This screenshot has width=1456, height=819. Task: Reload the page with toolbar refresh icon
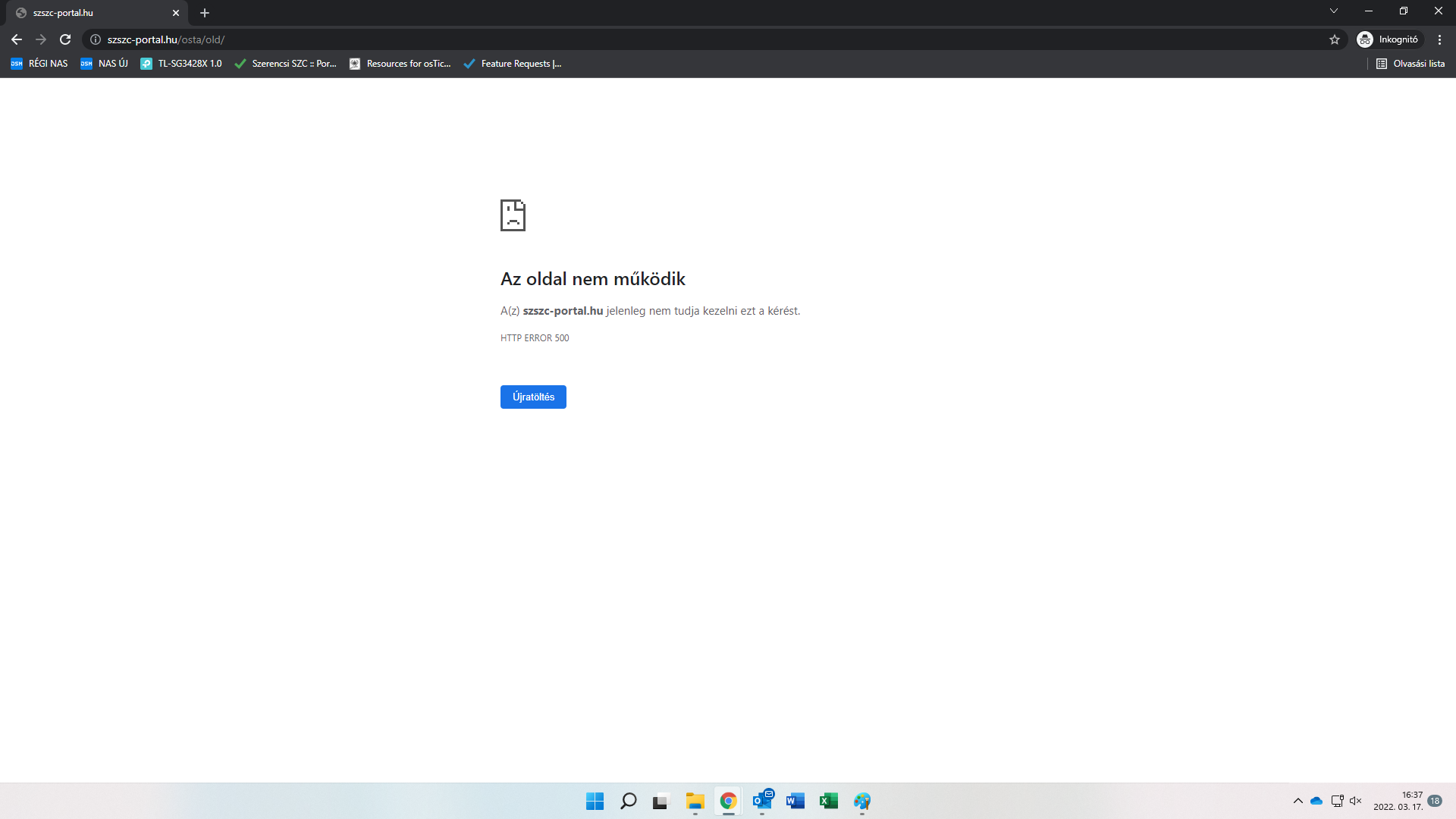(65, 39)
